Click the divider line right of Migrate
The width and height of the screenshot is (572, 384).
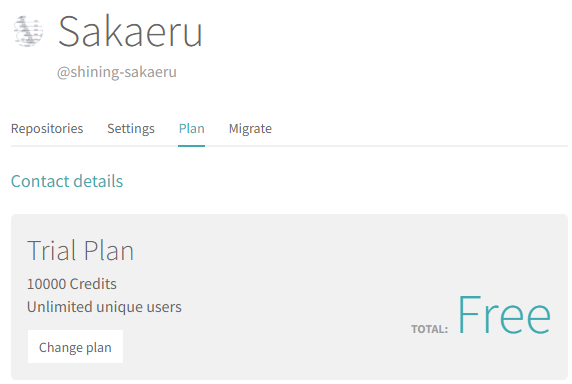pos(420,146)
